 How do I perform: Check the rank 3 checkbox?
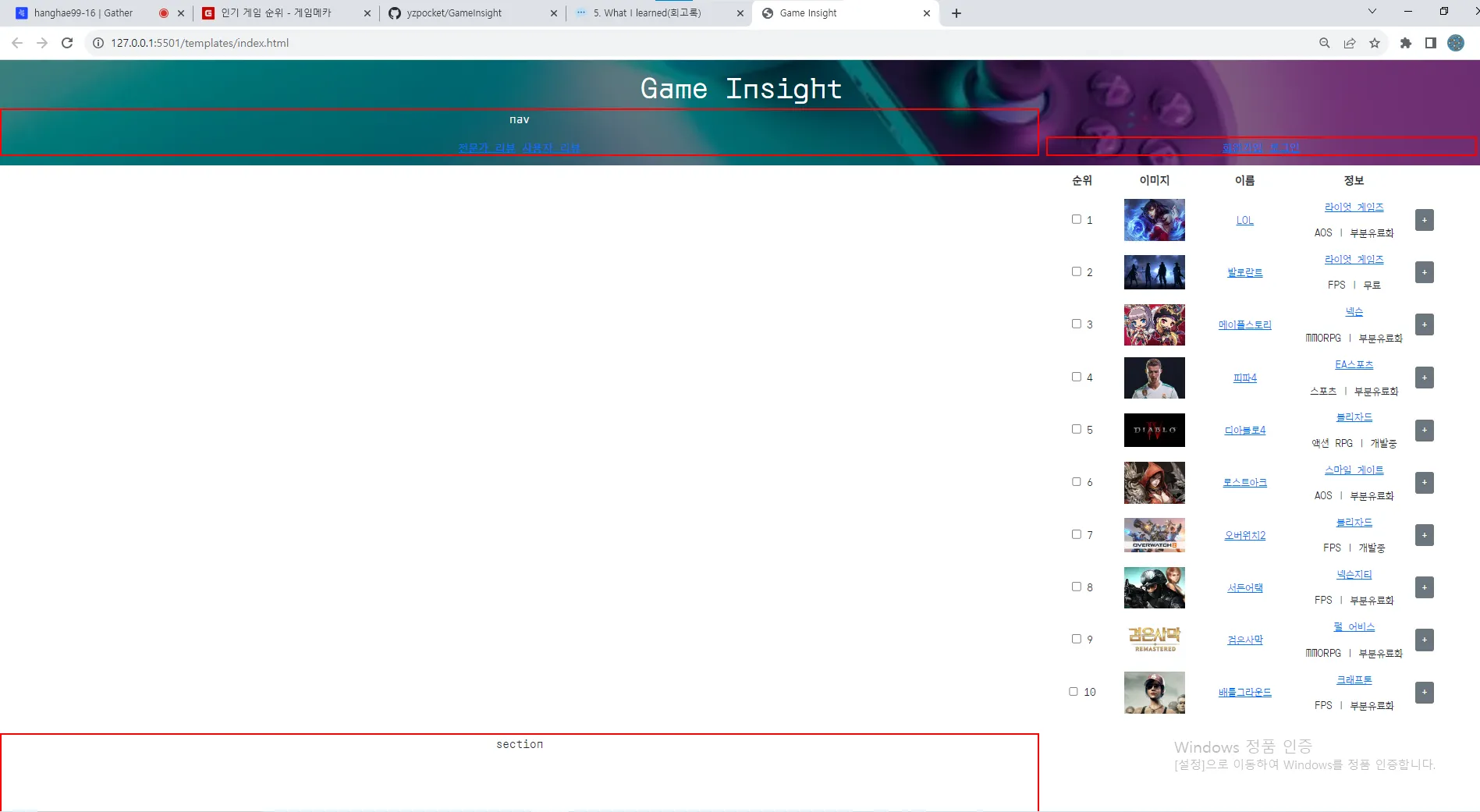click(1077, 324)
